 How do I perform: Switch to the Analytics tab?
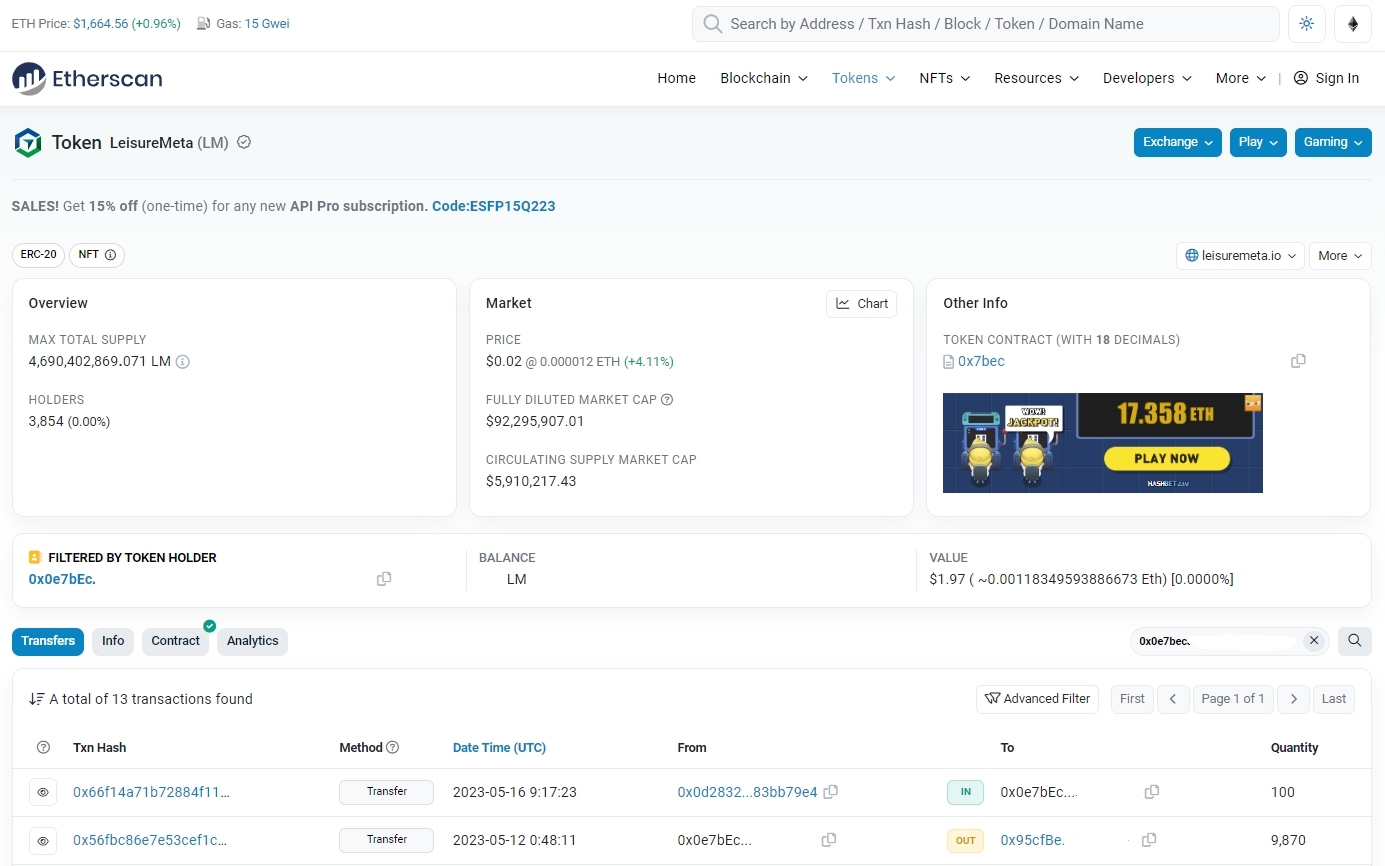[252, 641]
